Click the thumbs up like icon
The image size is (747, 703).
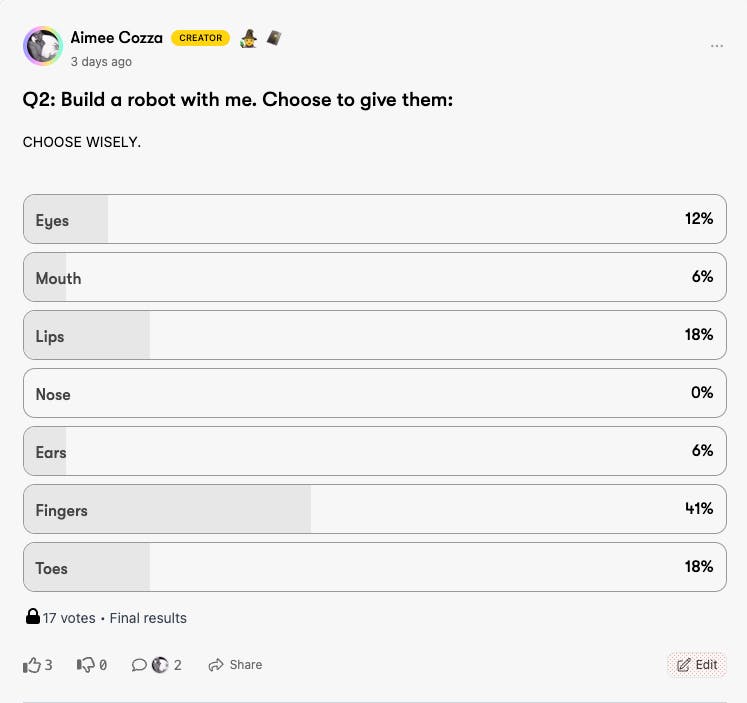click(x=32, y=665)
